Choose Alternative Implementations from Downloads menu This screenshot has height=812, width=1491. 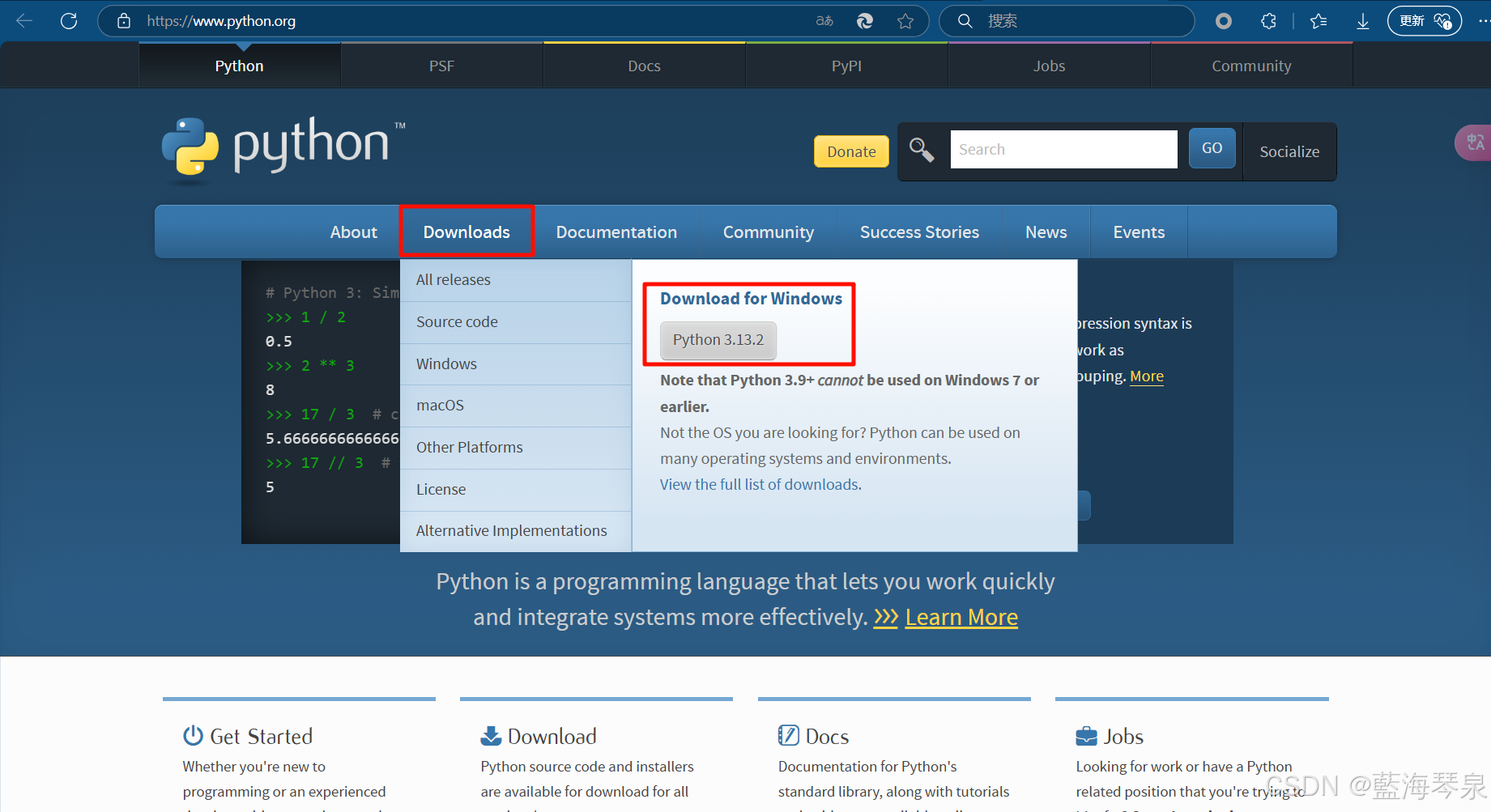tap(516, 531)
